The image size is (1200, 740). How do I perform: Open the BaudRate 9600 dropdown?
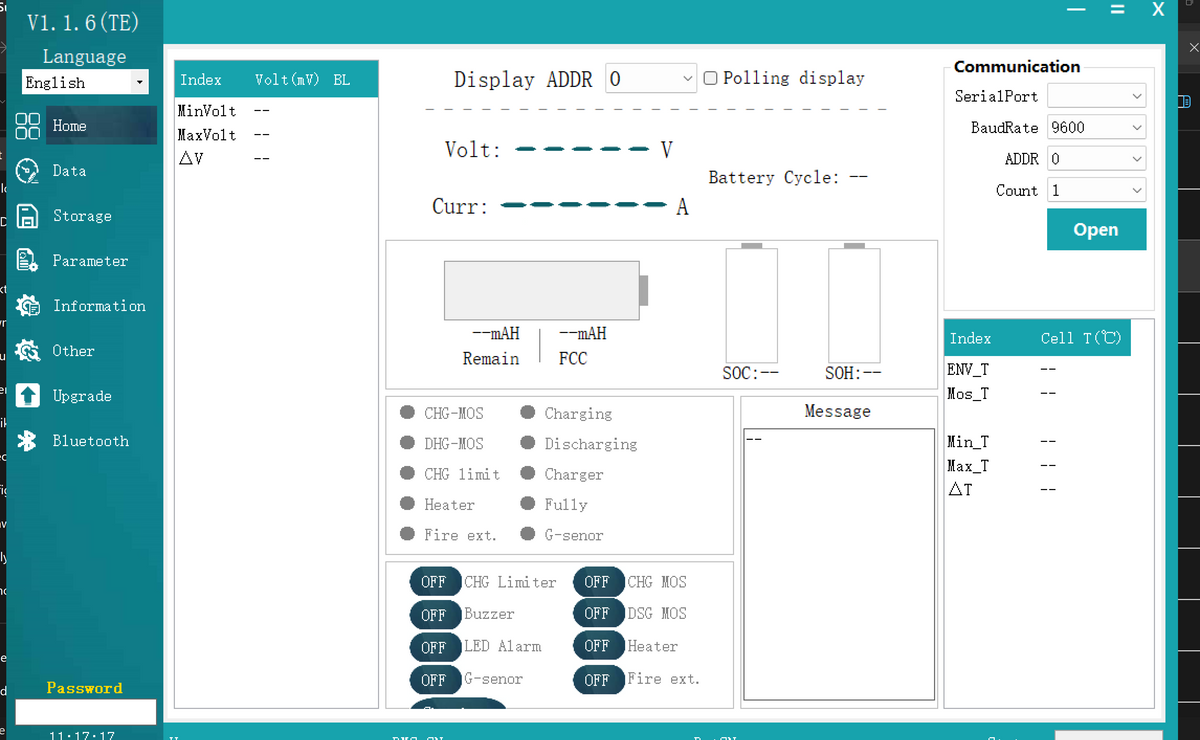(x=1096, y=127)
